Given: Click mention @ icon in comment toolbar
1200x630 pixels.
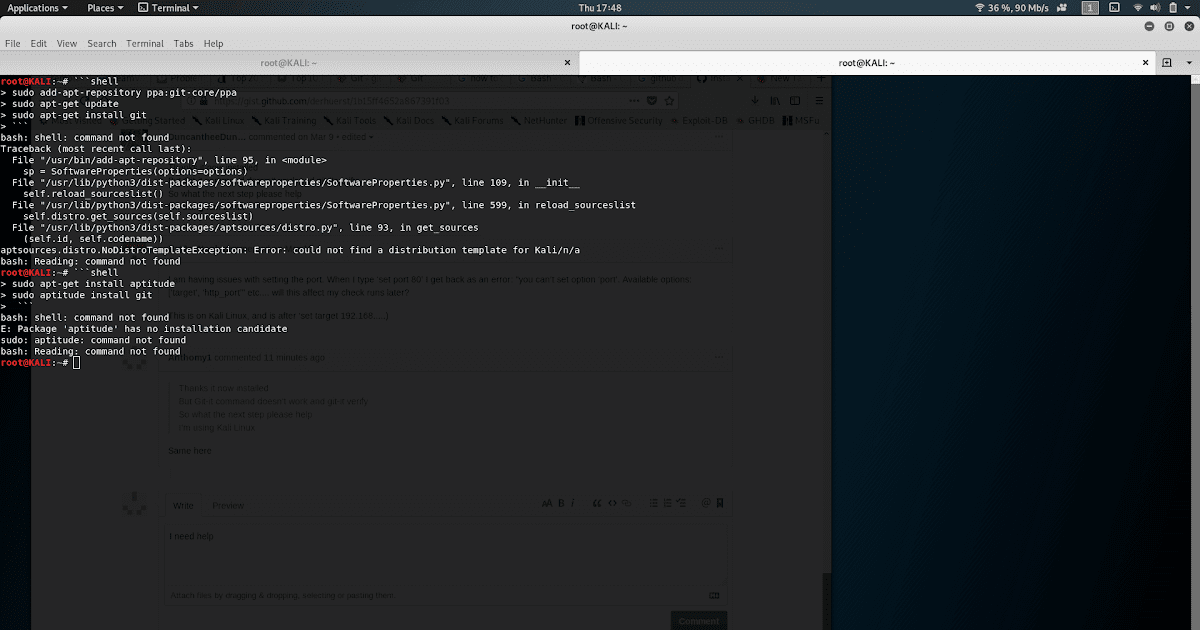Looking at the screenshot, I should (705, 503).
